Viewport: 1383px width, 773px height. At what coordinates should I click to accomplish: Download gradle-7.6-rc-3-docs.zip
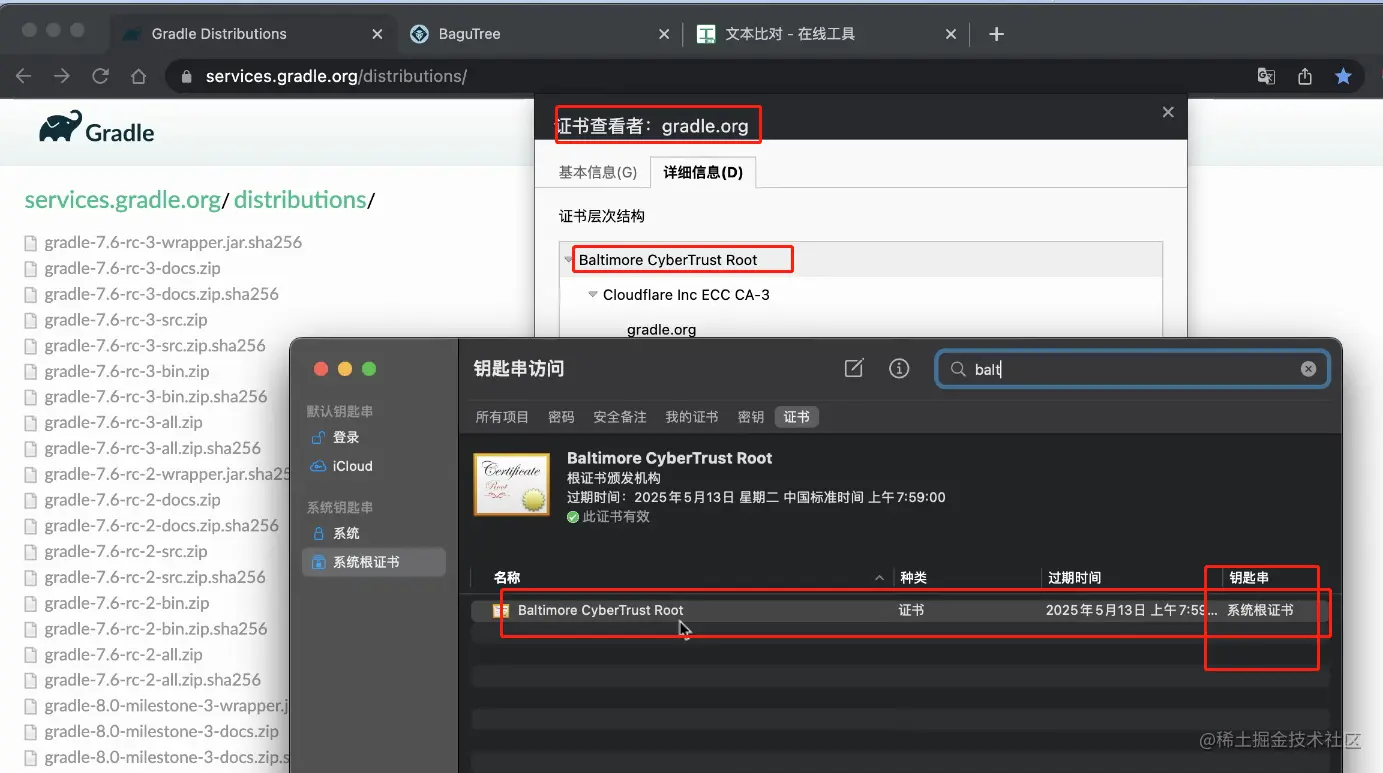pos(132,268)
